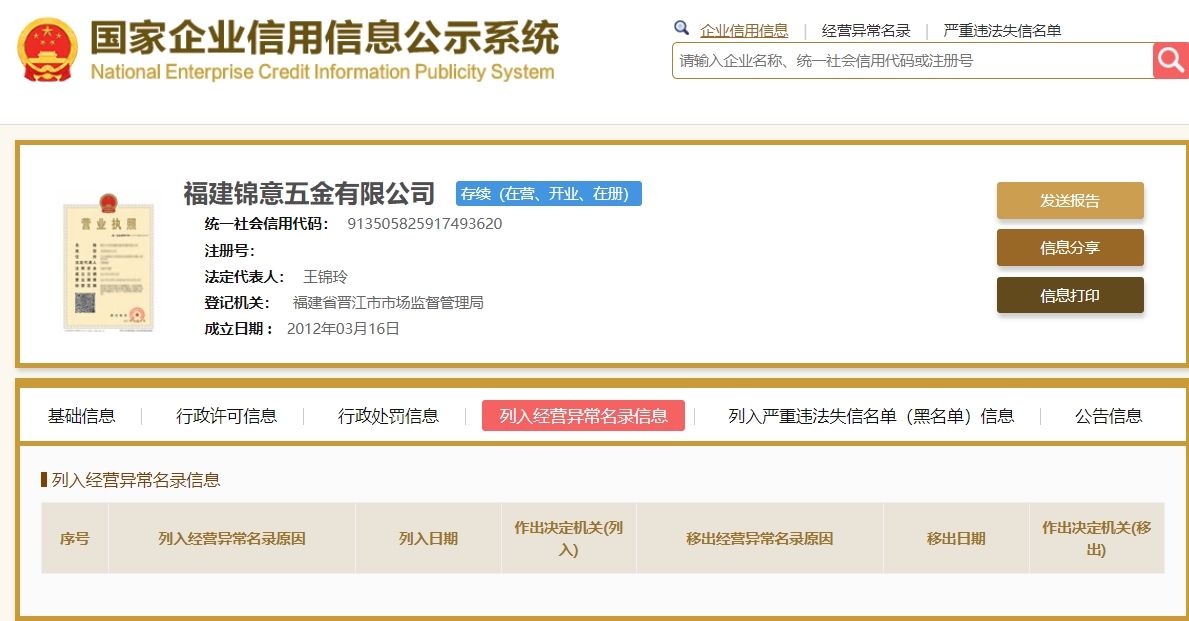Click the 移出日期 column header
The height and width of the screenshot is (621, 1189).
click(x=956, y=538)
